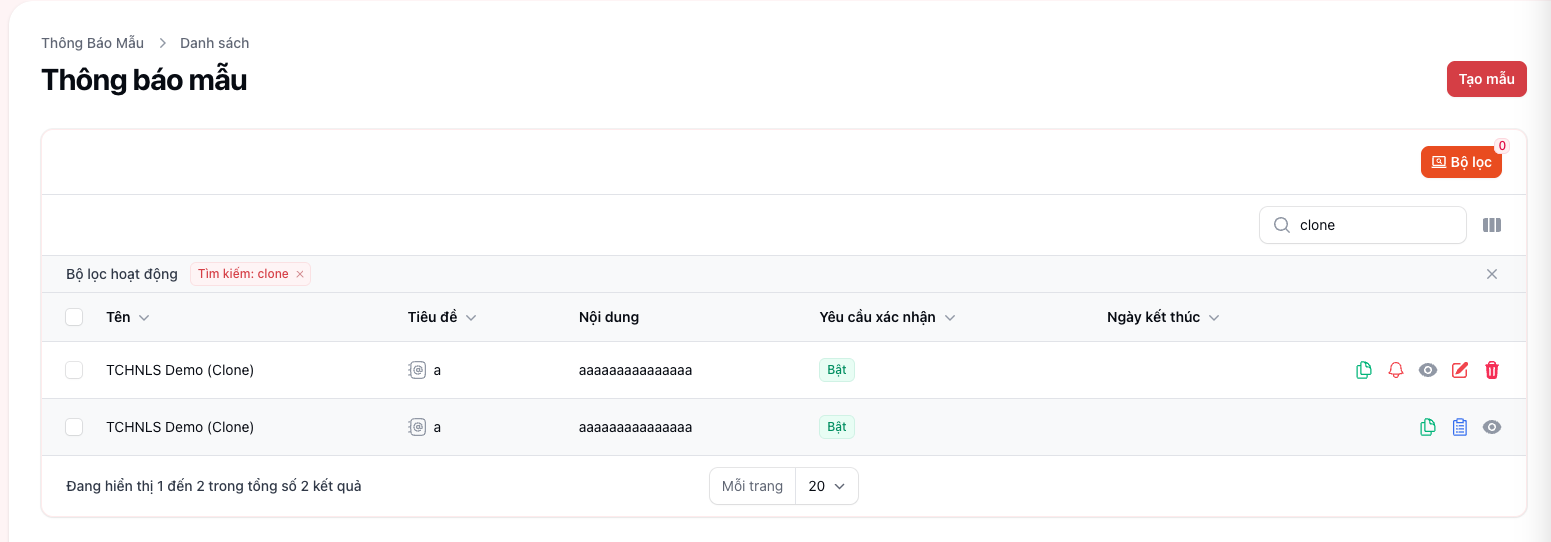Check the first TCHNLS Demo (Clone) row checkbox
The height and width of the screenshot is (542, 1551).
tap(74, 370)
